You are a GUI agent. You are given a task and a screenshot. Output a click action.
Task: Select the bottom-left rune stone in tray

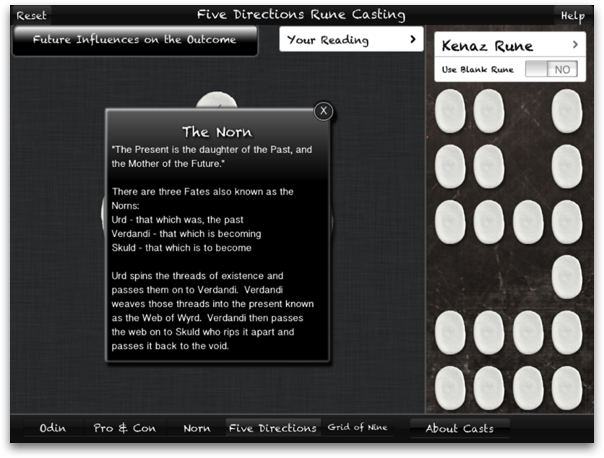450,386
